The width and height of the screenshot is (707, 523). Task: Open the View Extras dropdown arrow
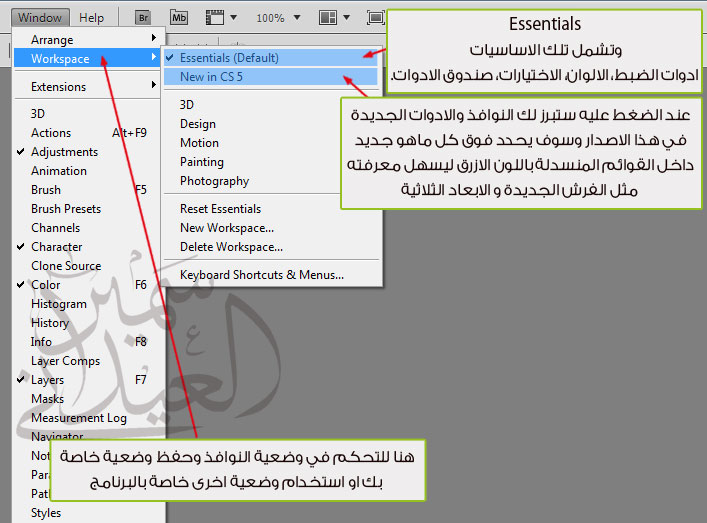point(234,18)
